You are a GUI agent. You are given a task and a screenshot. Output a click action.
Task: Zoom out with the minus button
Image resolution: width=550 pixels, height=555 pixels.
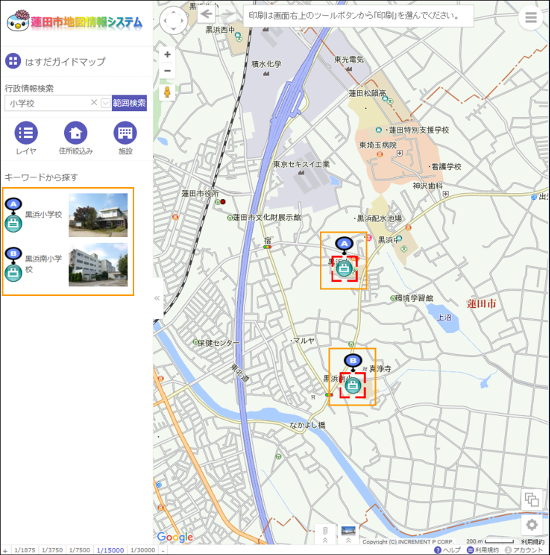(167, 71)
